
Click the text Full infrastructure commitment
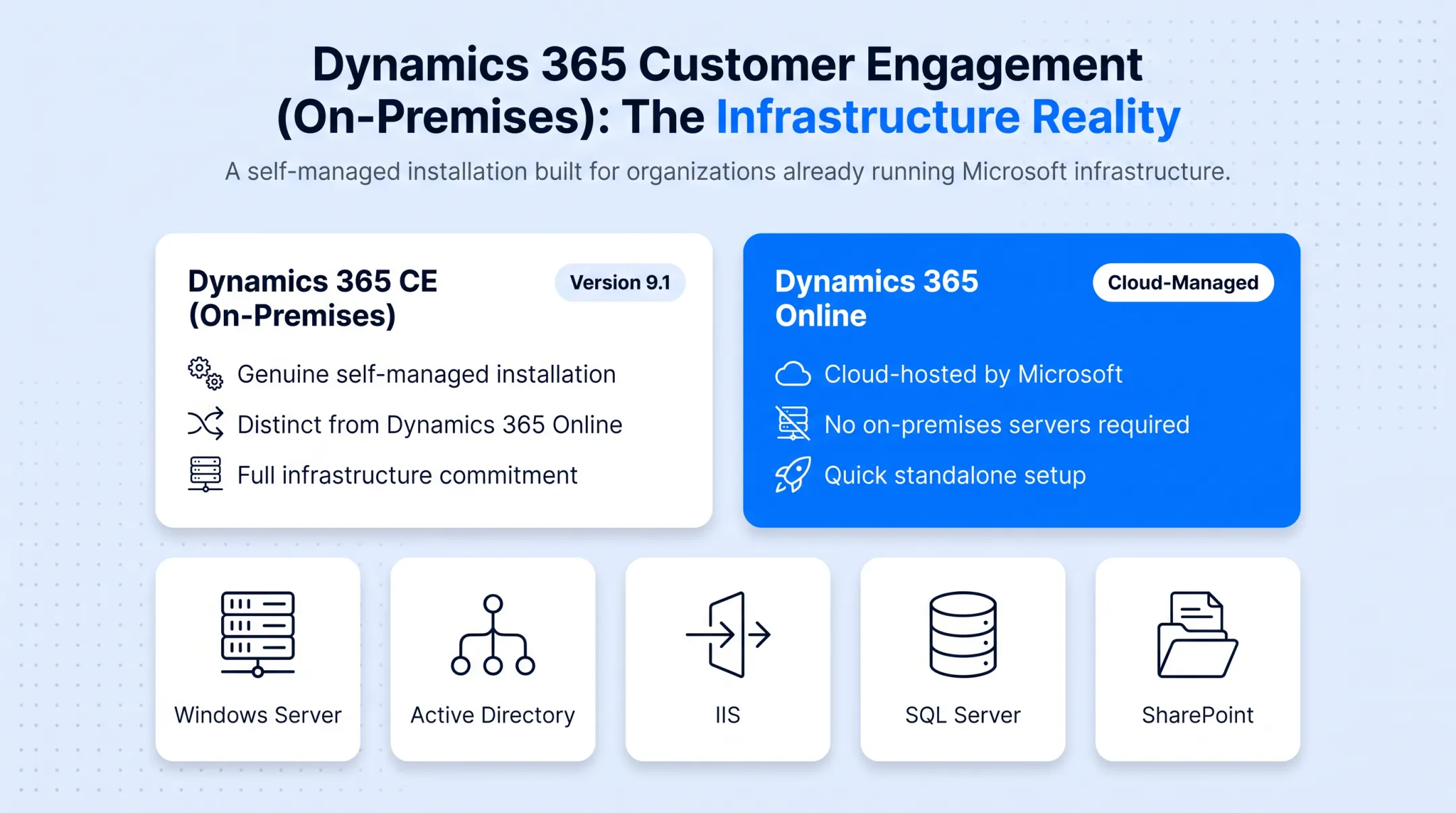click(x=407, y=475)
